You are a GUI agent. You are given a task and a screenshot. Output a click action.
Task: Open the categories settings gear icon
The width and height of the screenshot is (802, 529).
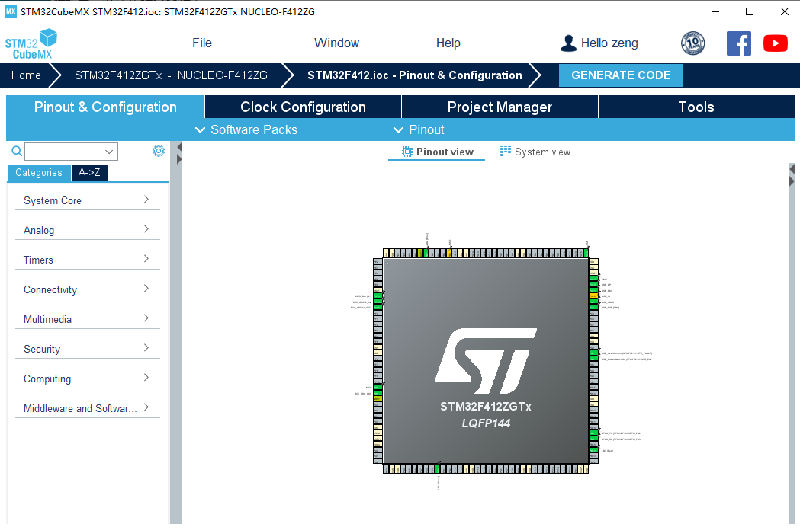(159, 151)
